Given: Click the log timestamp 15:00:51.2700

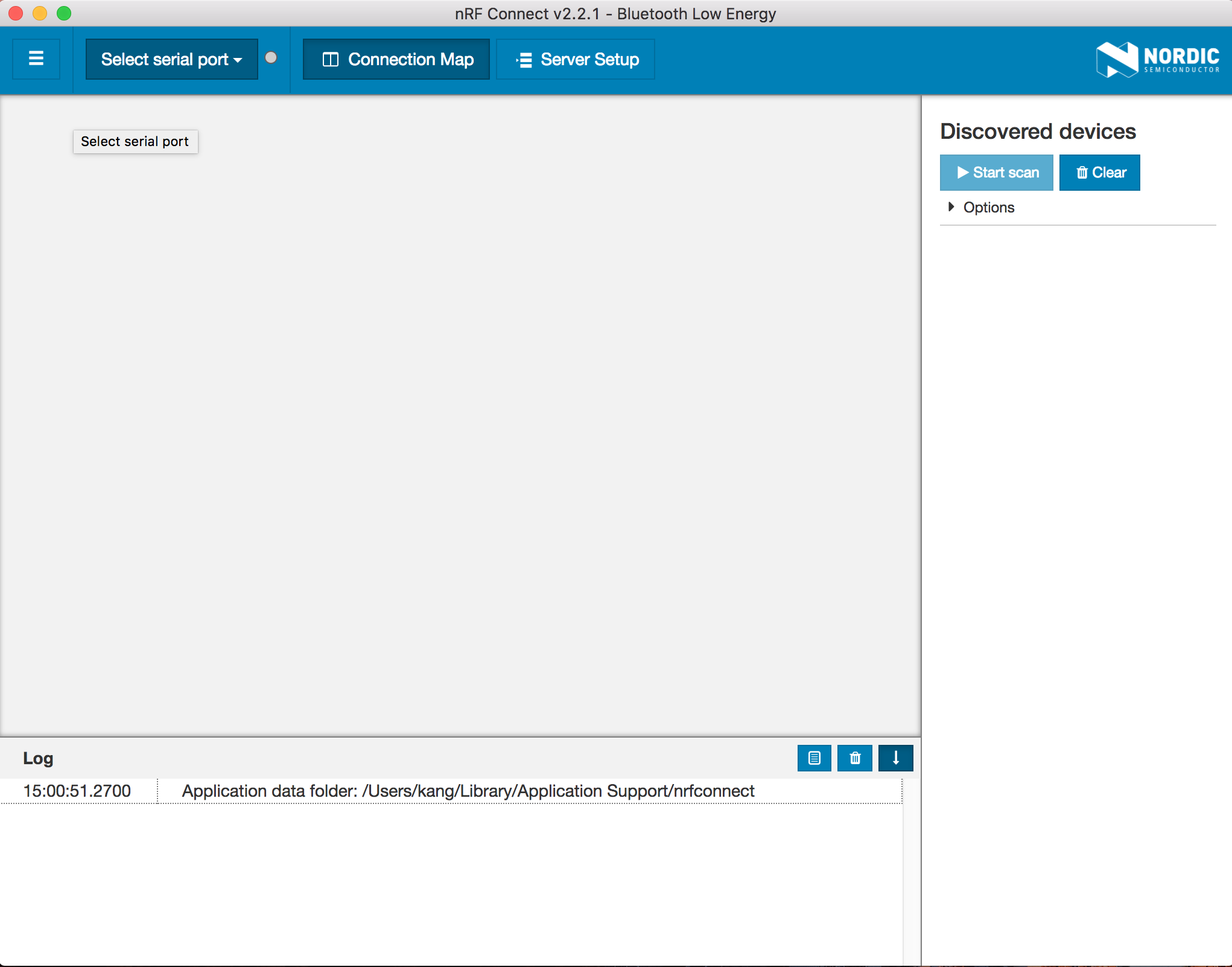Looking at the screenshot, I should point(77,791).
